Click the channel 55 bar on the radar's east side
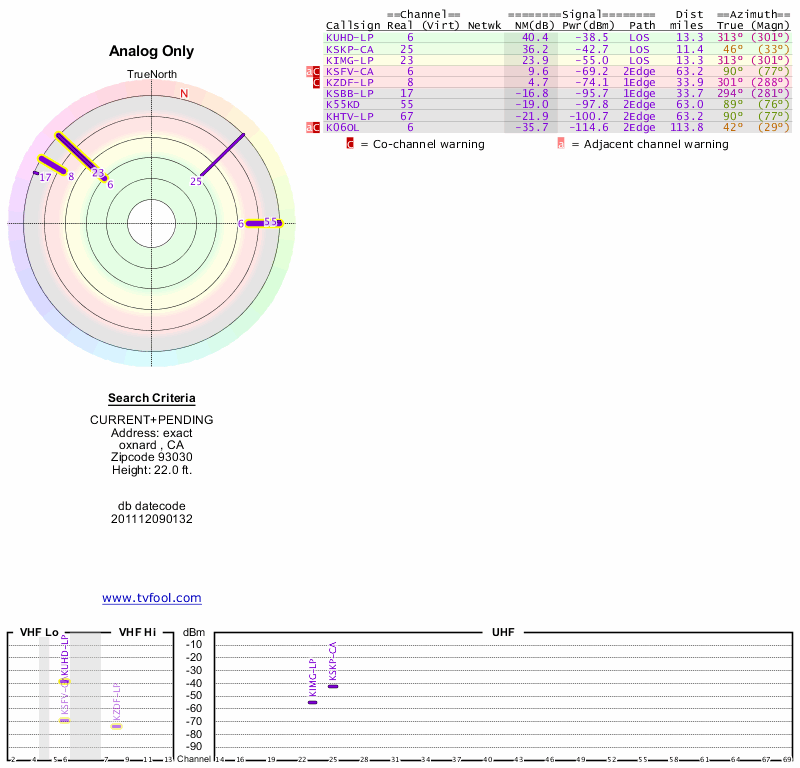 coord(264,222)
